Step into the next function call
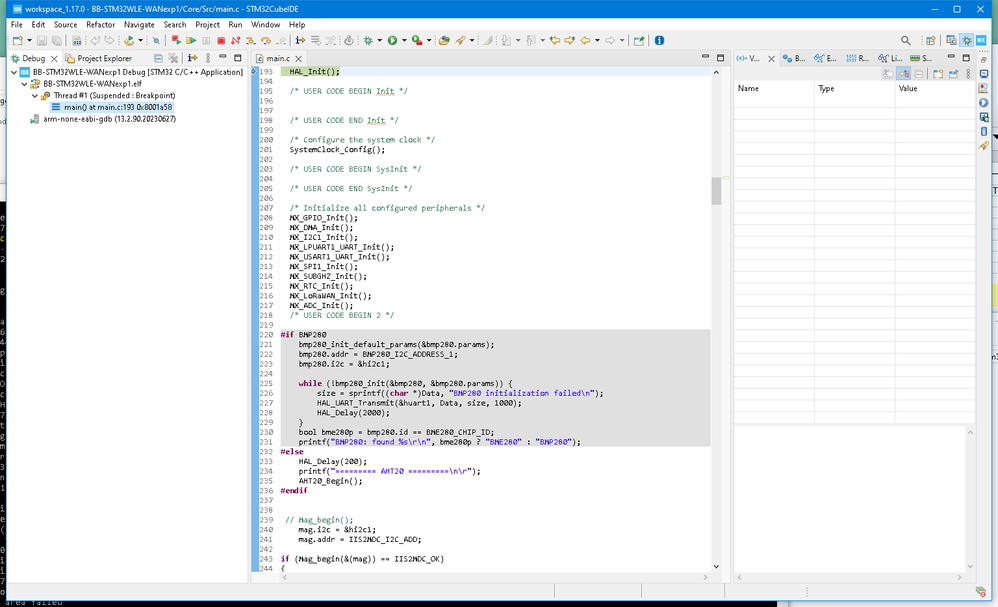 tap(249, 41)
